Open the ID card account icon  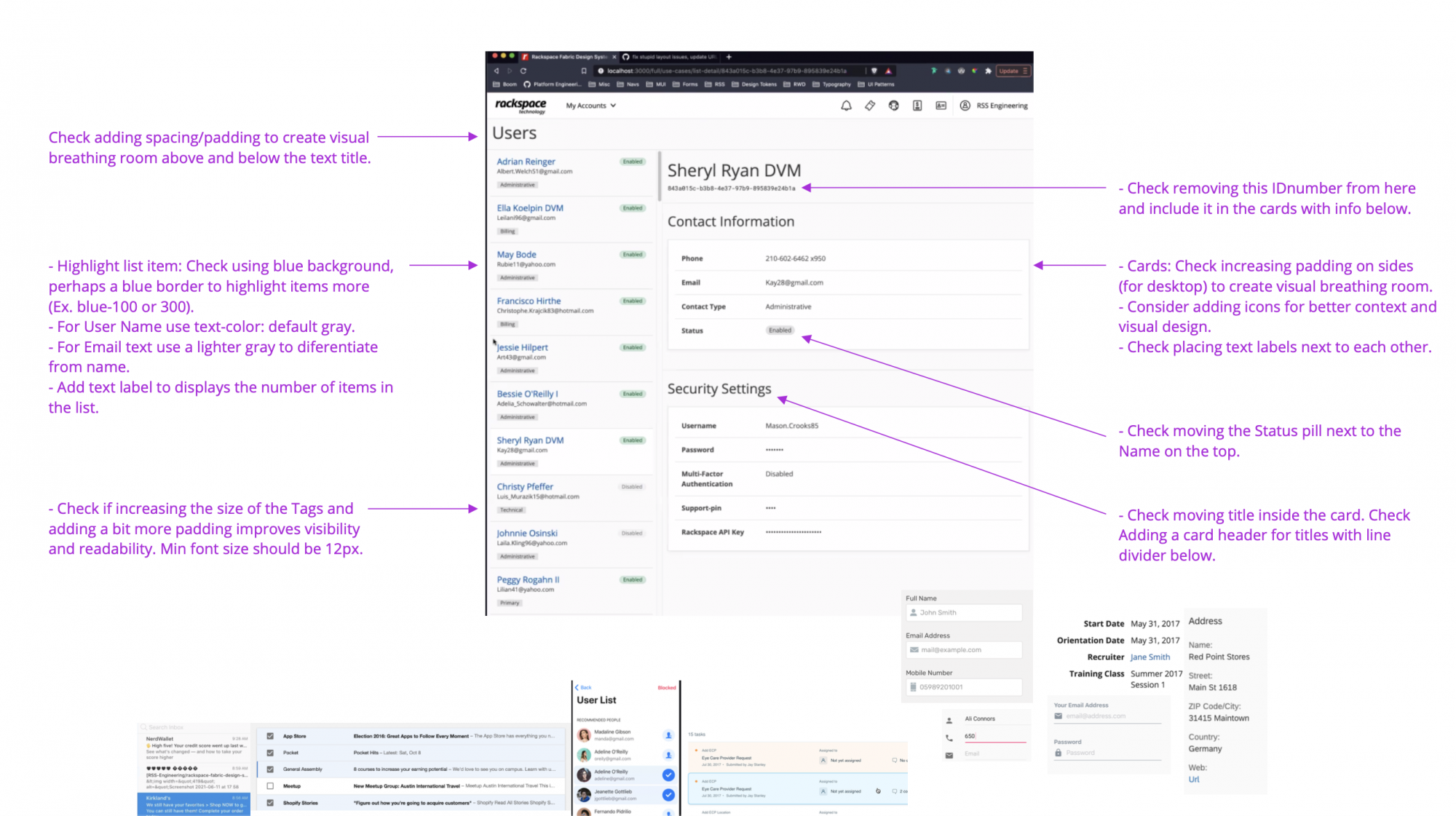(x=941, y=106)
